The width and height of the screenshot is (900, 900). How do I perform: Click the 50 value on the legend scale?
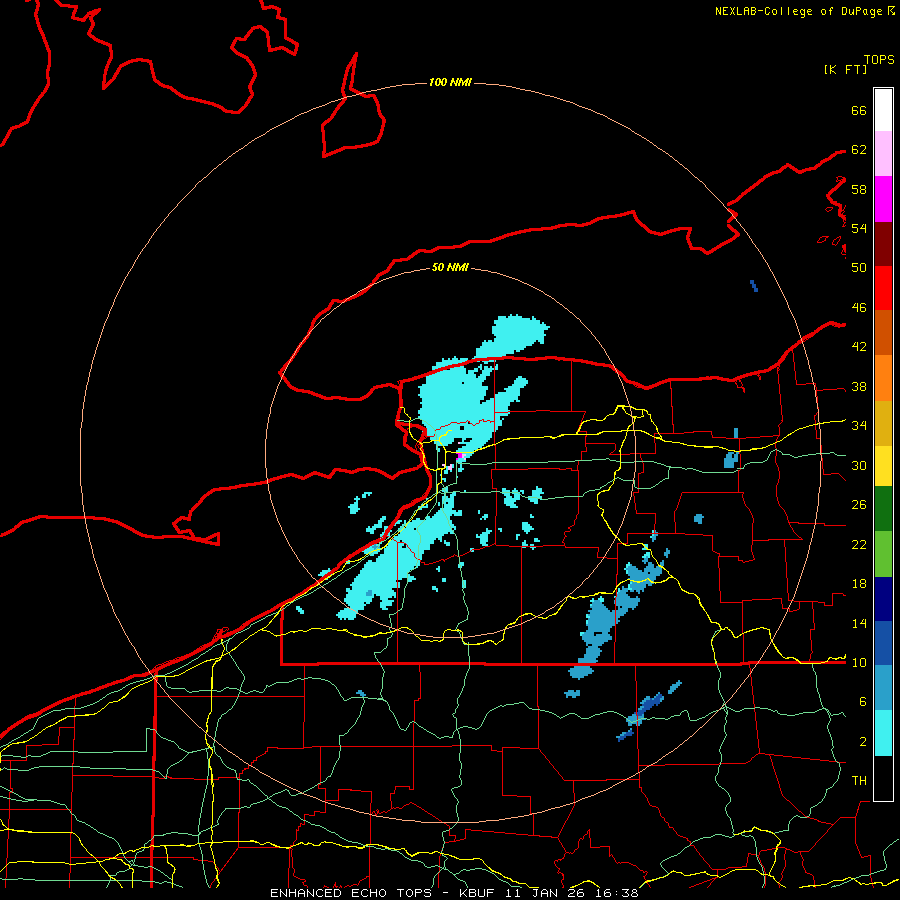(x=859, y=267)
